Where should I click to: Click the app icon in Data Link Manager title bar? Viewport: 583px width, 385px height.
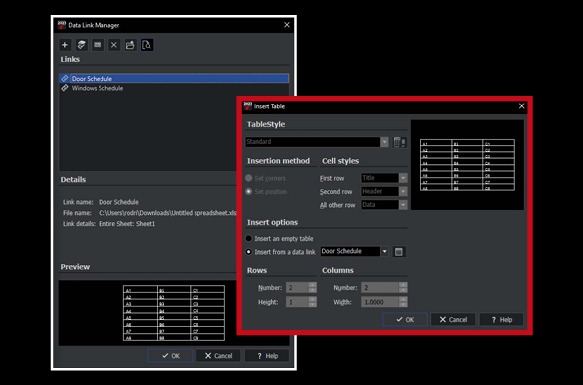62,25
